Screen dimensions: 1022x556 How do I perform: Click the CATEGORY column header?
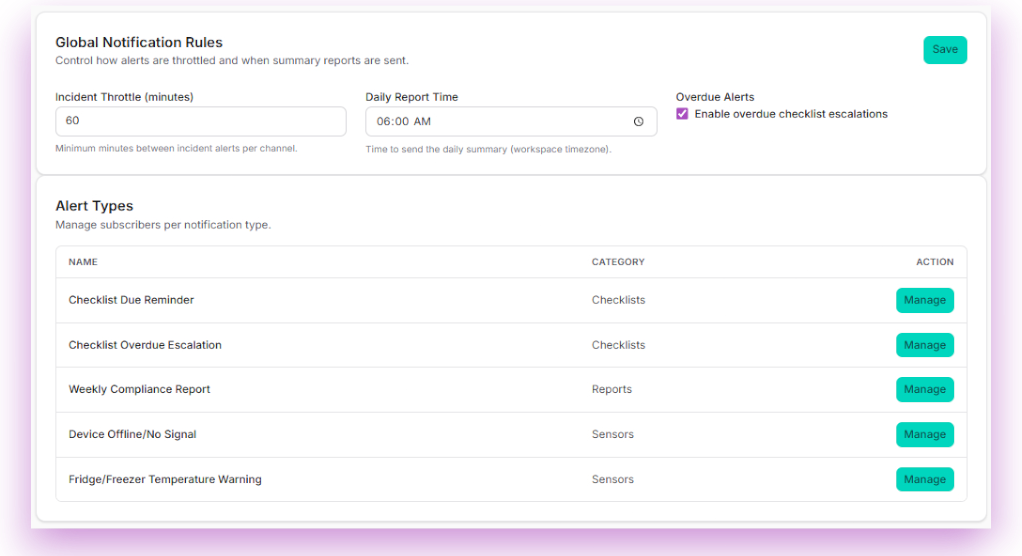tap(618, 262)
